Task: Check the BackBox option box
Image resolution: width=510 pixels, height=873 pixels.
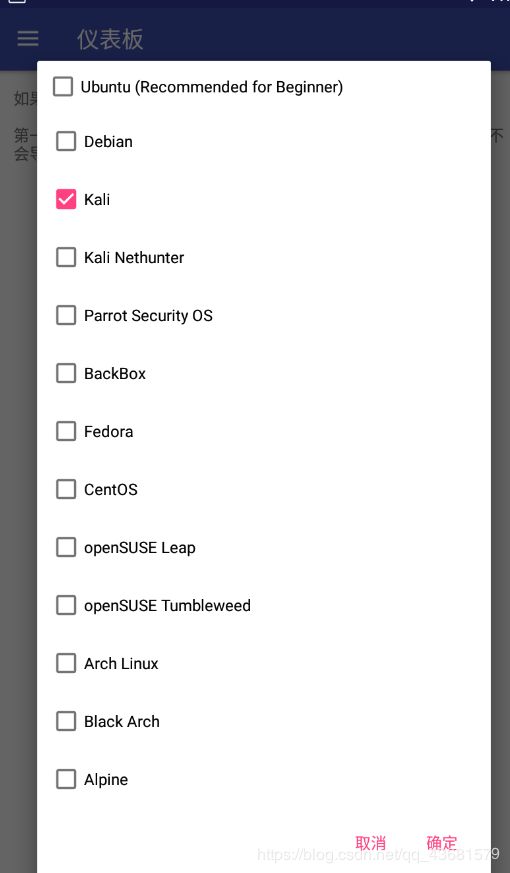Action: click(x=66, y=373)
